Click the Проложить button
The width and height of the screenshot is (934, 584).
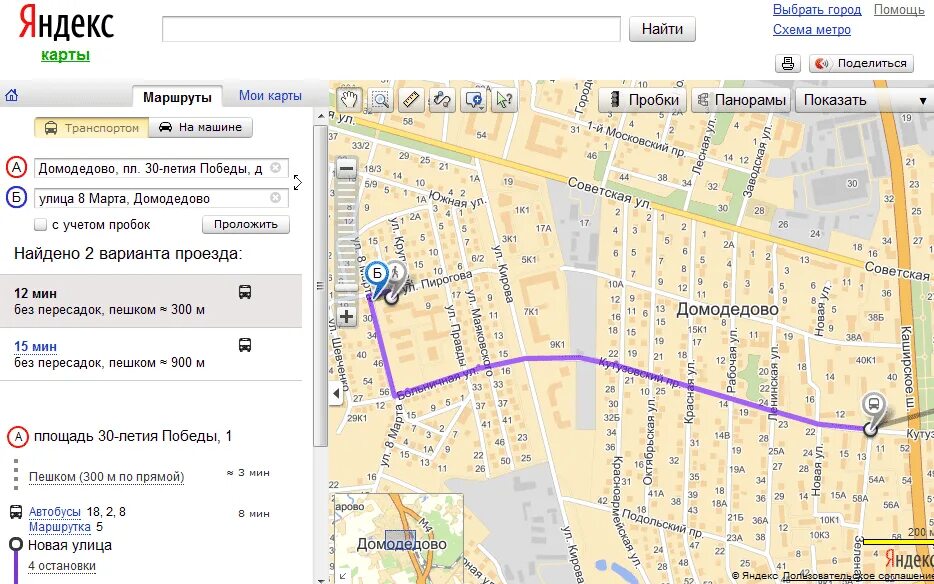coord(246,224)
